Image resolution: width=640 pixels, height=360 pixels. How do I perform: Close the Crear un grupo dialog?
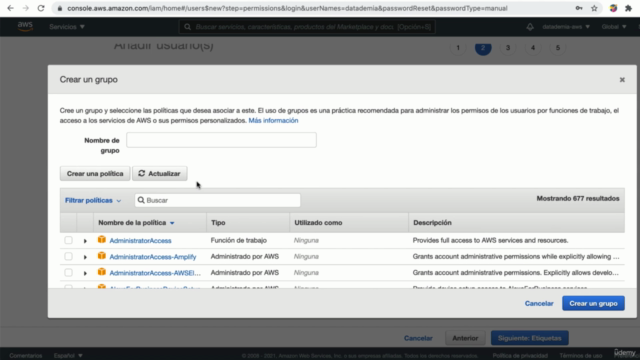(x=622, y=80)
